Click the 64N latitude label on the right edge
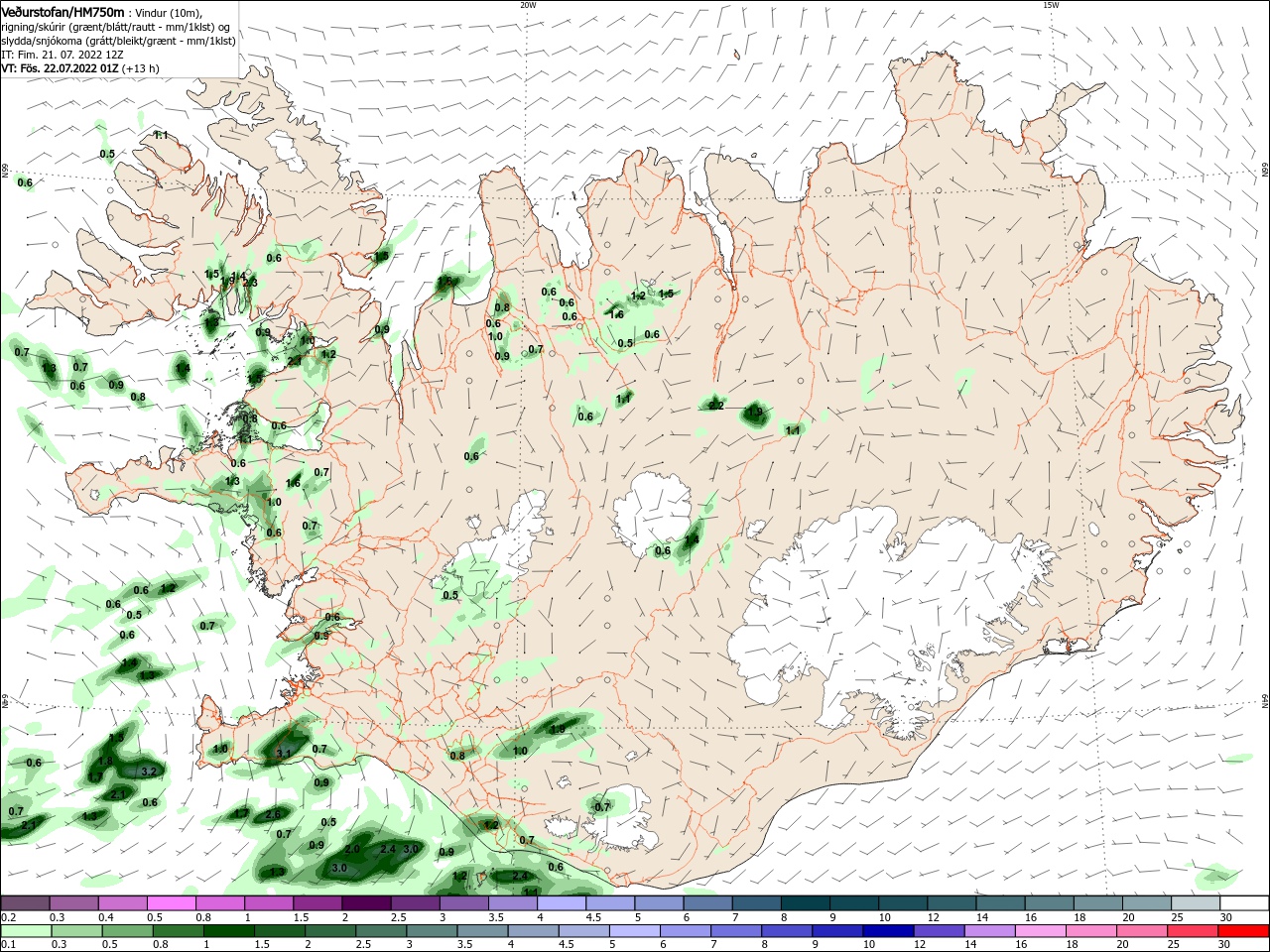Screen dimensions: 1270x952 click(1265, 700)
